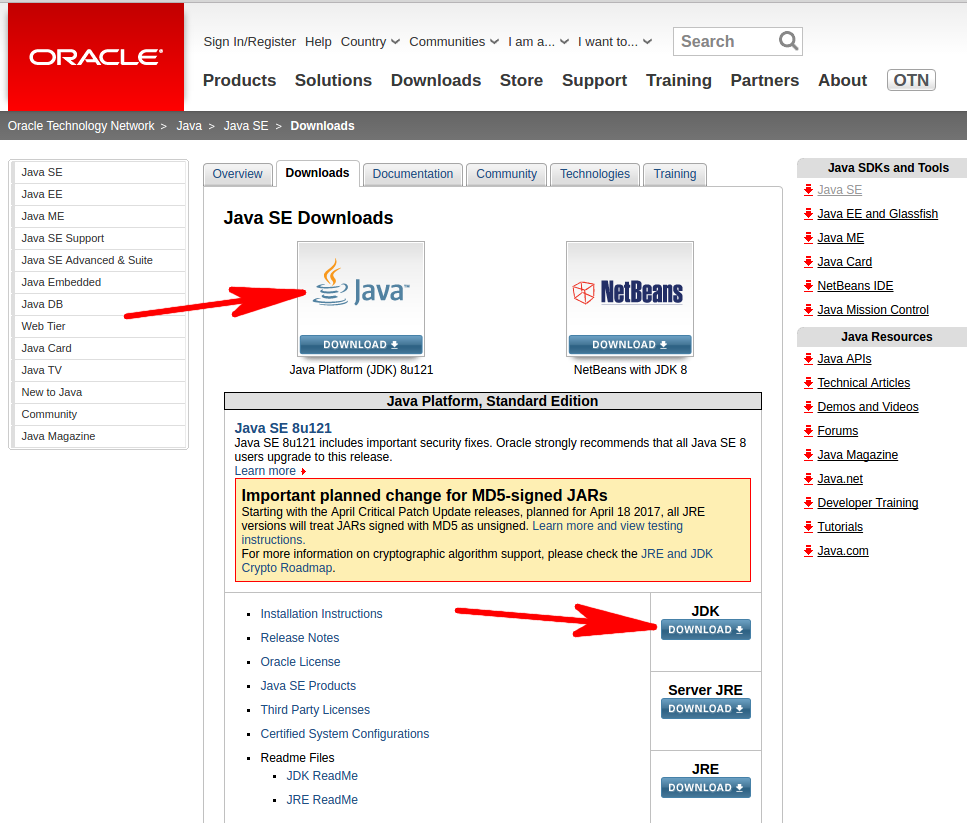Click the download arrow icon beside NetBeans IDE
The width and height of the screenshot is (967, 823).
pyautogui.click(x=809, y=286)
